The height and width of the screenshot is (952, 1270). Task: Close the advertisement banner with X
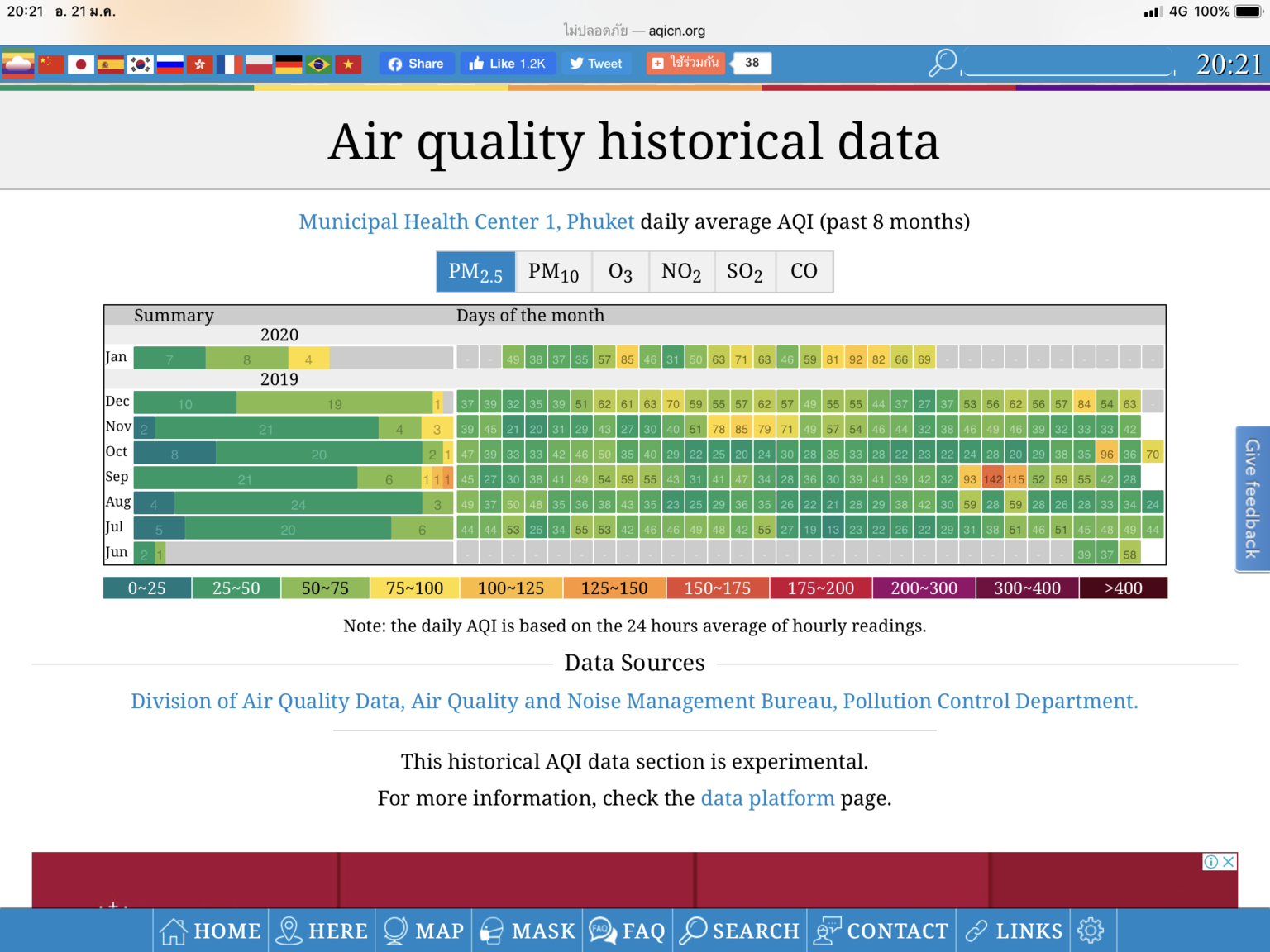pos(1229,862)
